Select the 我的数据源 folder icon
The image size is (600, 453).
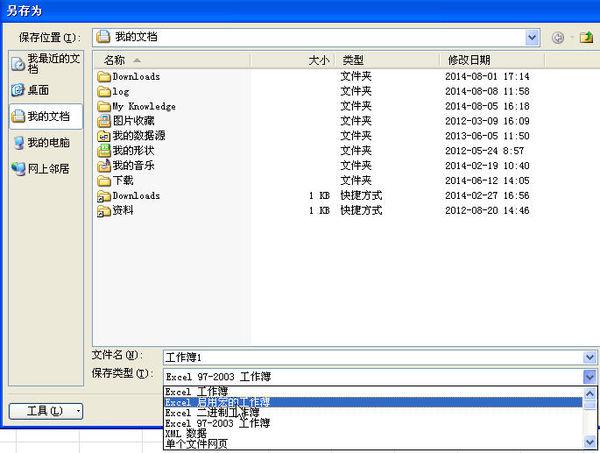(x=104, y=136)
